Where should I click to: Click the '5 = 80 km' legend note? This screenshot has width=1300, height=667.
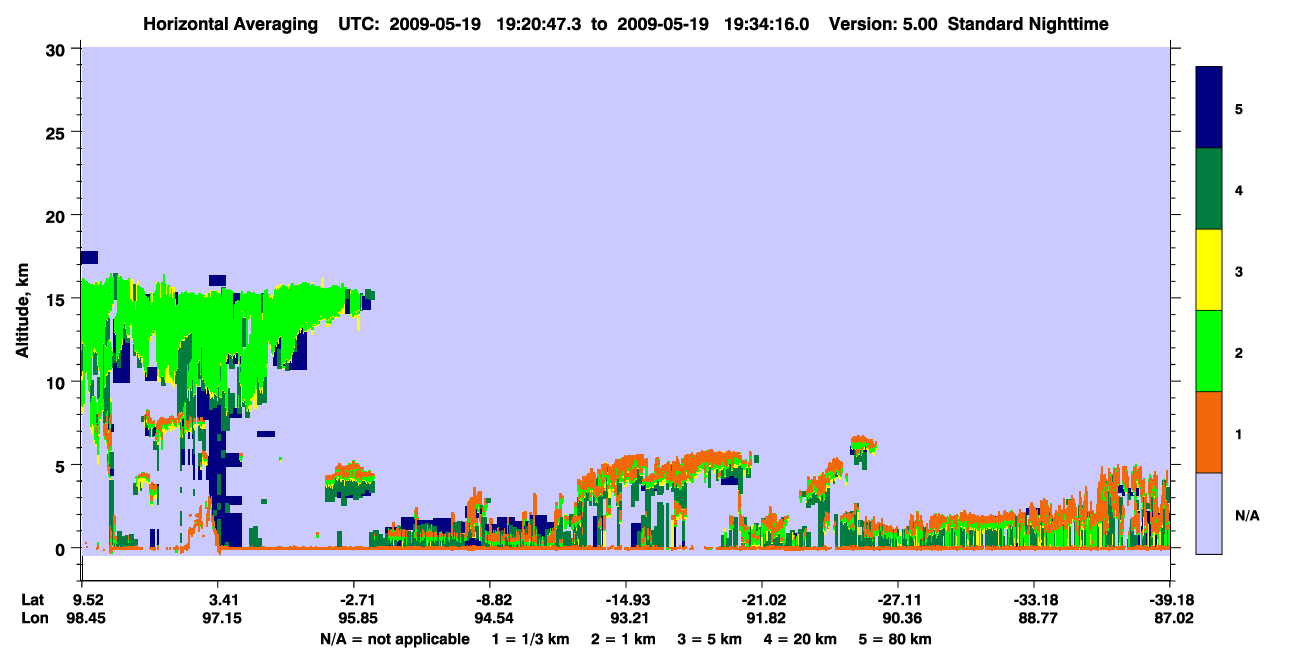click(895, 640)
